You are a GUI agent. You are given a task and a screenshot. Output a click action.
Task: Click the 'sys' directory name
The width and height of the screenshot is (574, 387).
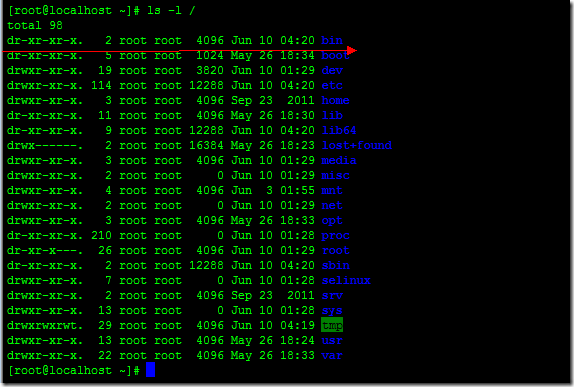(x=332, y=310)
